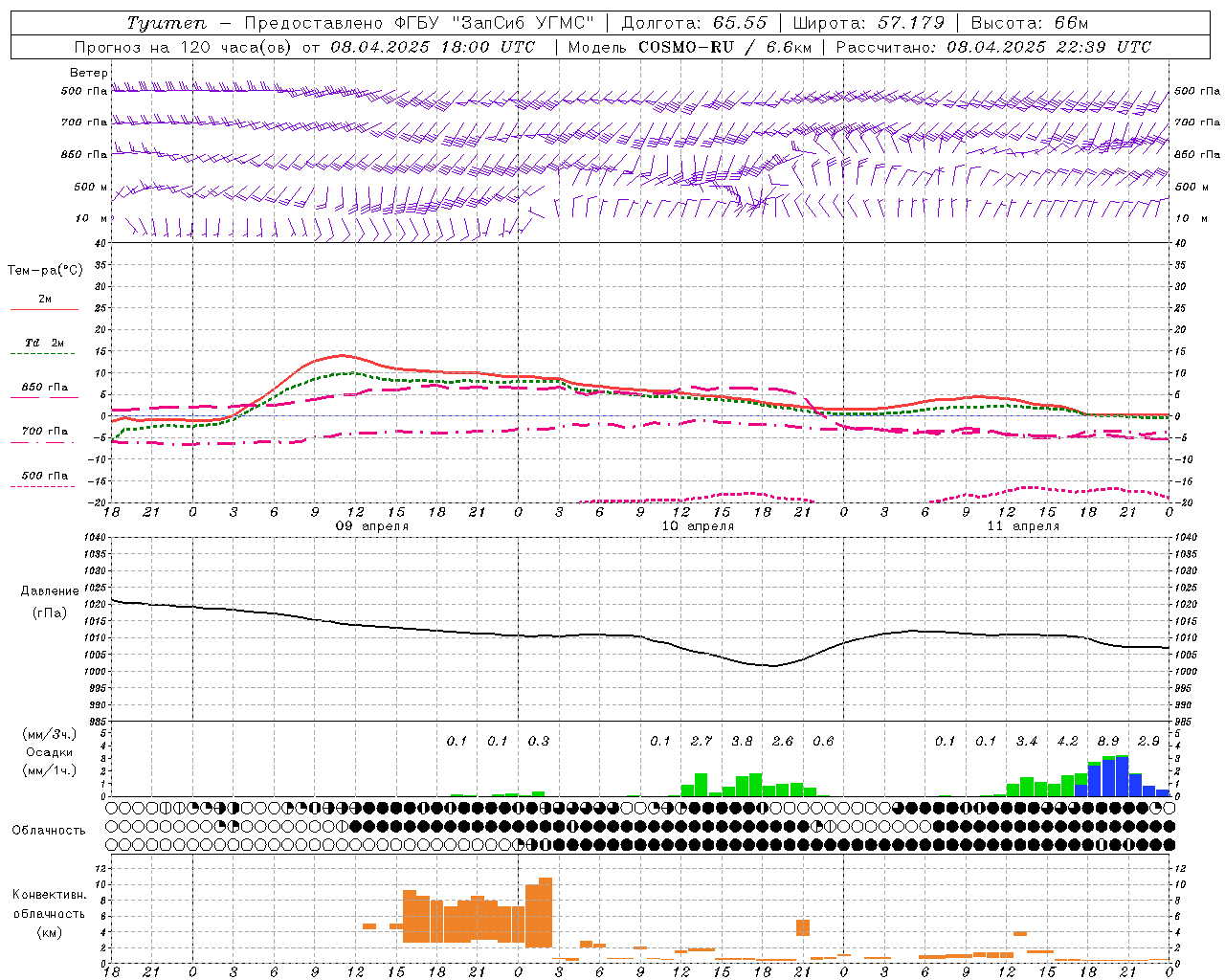
Task: Click the "0.6" precipitation total
Action: pos(823,741)
